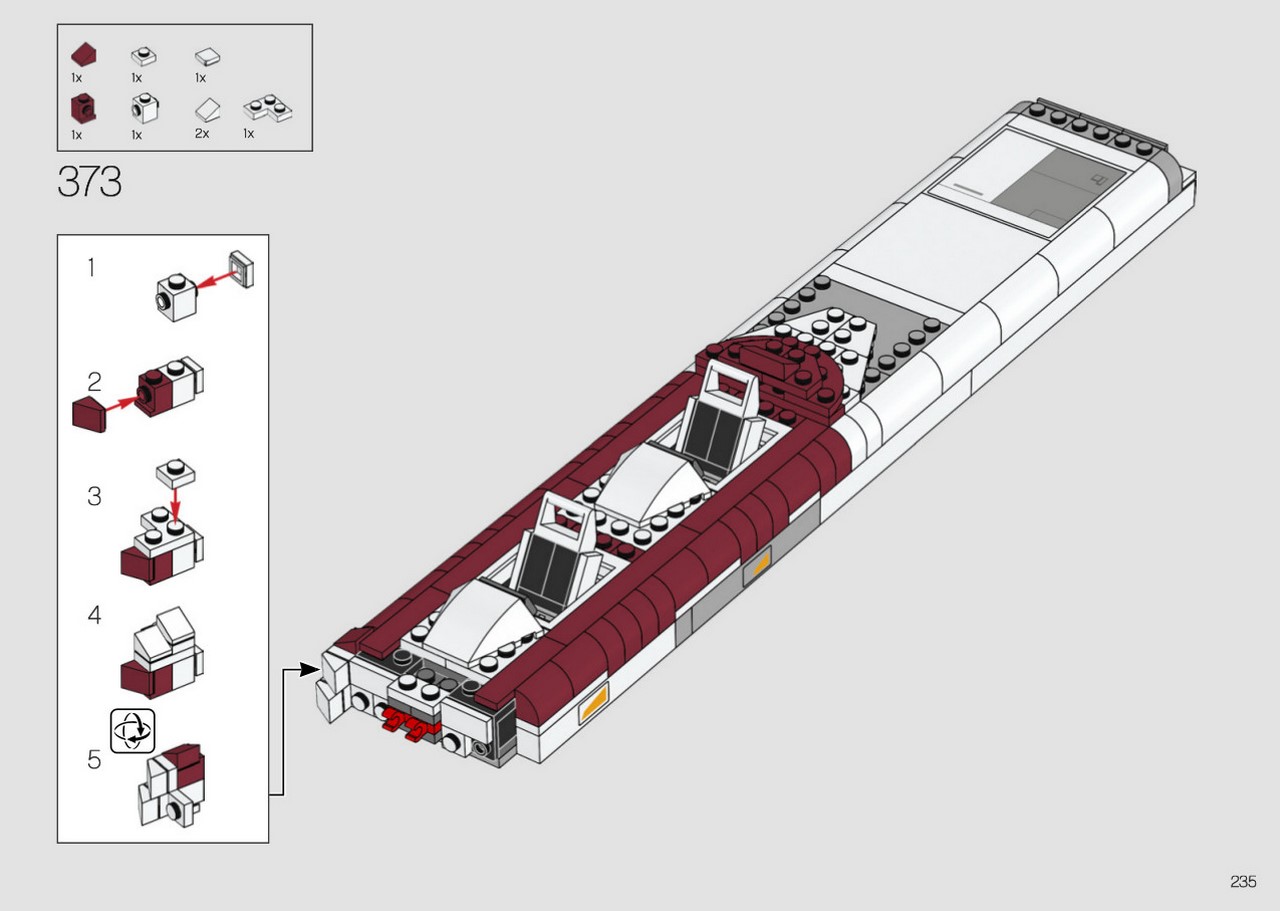Viewport: 1280px width, 911px height.
Task: Click sub-step number "2"
Action: click(94, 381)
